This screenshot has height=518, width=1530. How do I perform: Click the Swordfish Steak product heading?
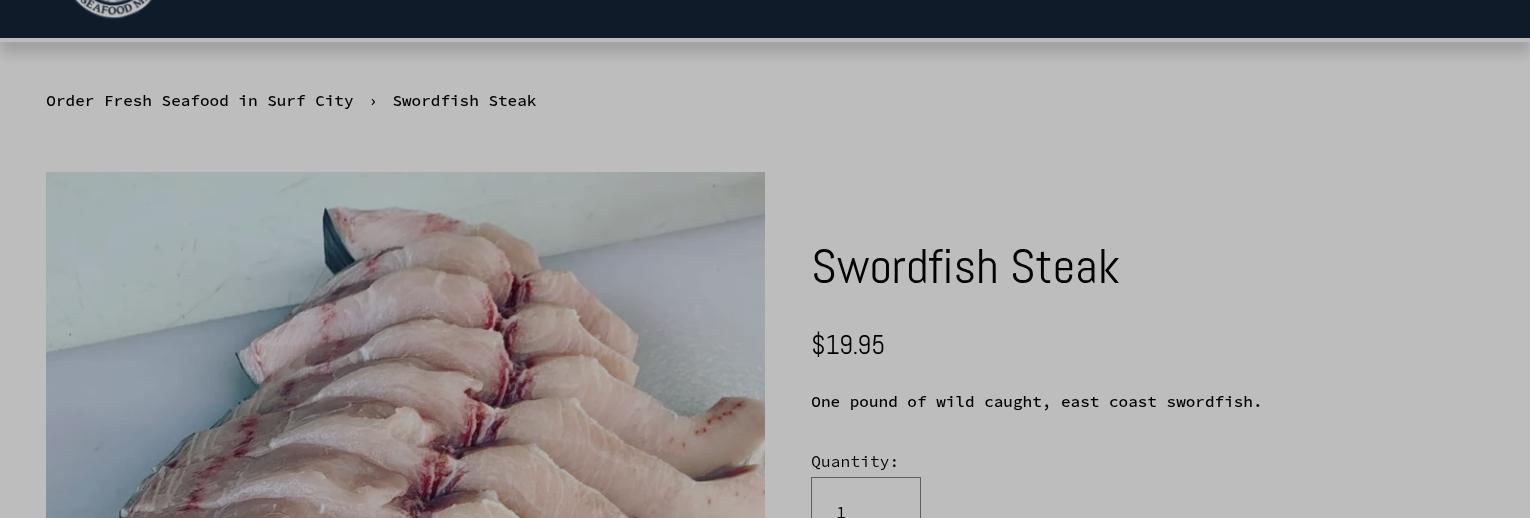pyautogui.click(x=965, y=267)
